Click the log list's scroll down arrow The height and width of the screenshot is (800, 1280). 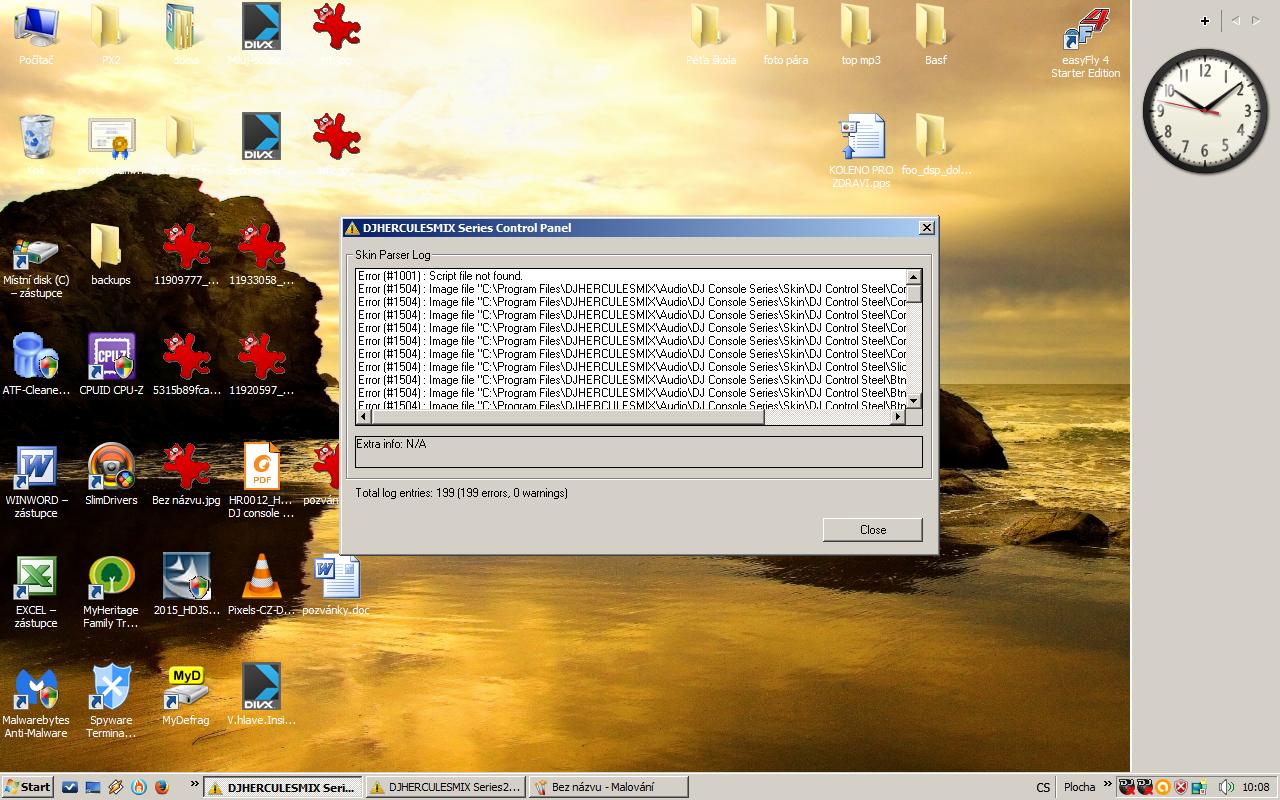[x=914, y=400]
